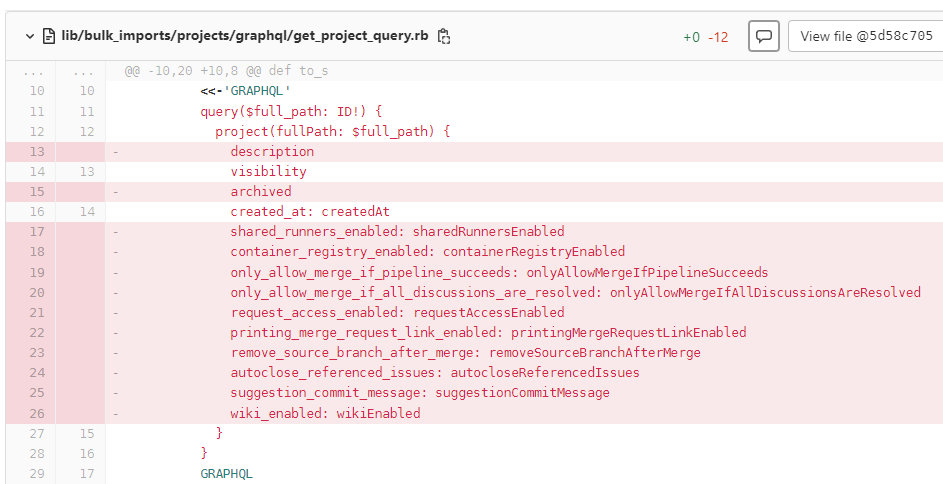
Task: Expand hidden lines via the left ellipsis
Action: (31, 72)
